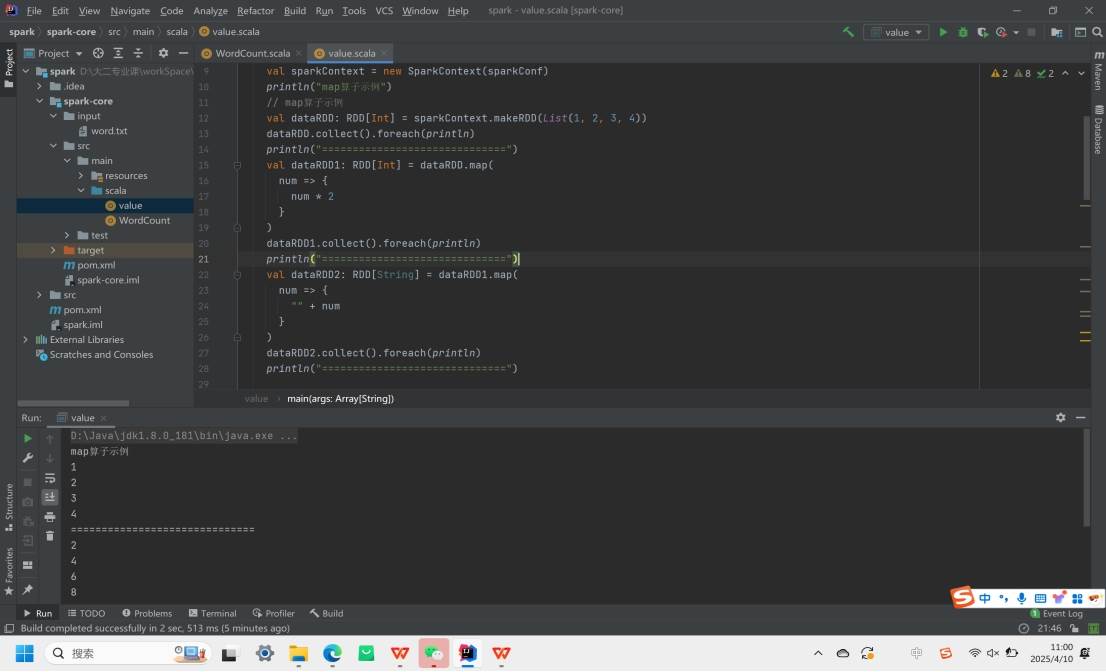Collapse the spark-core module node
This screenshot has width=1106, height=672.
(40, 101)
